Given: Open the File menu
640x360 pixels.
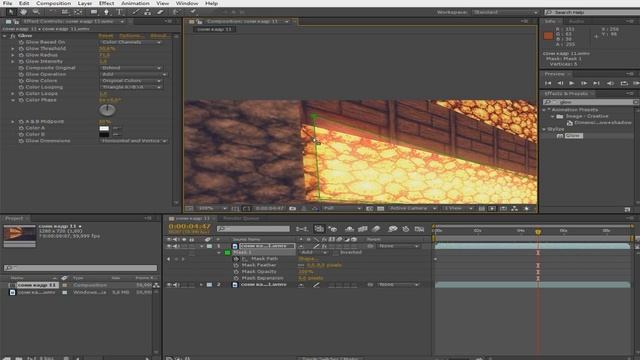Looking at the screenshot, I should click(7, 3).
